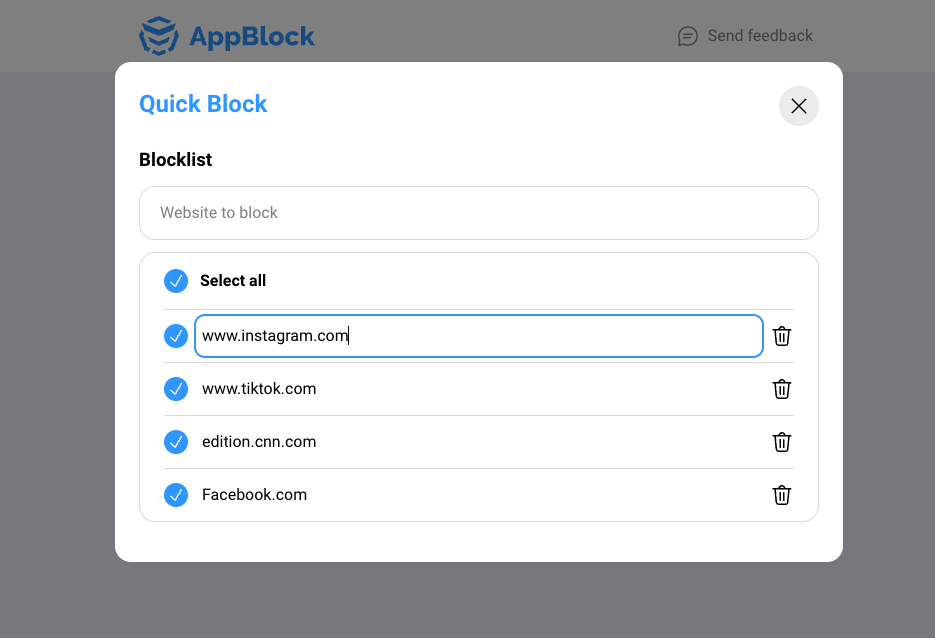Screen dimensions: 935x638
Task: Deselect the edition.cnn.com checkbox
Action: point(176,442)
